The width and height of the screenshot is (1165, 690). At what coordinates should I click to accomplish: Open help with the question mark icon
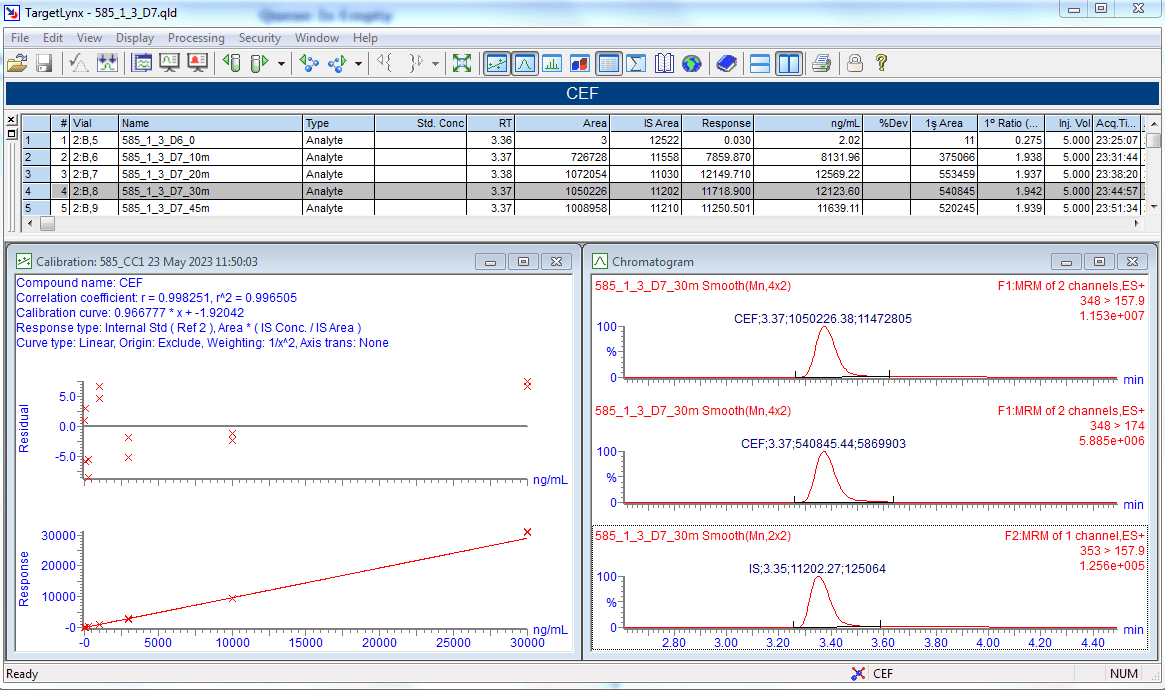pyautogui.click(x=882, y=64)
